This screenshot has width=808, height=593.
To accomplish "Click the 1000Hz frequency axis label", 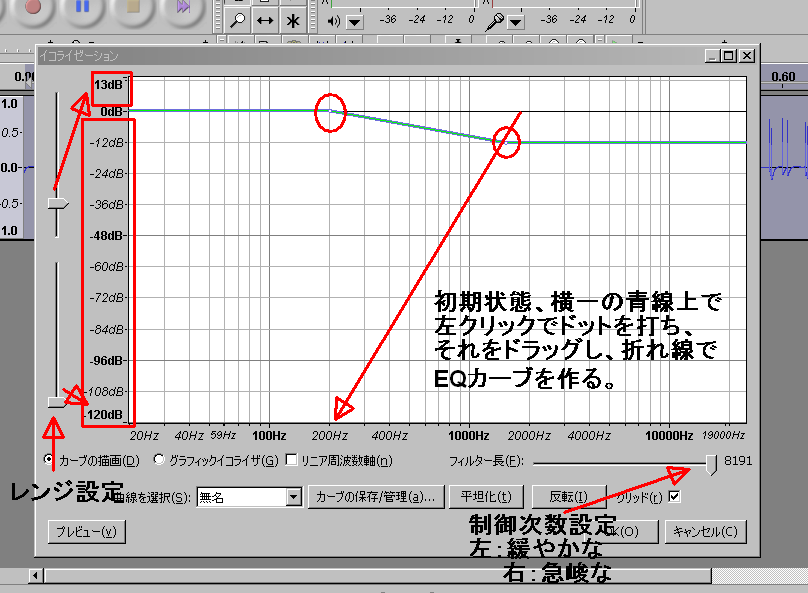I will click(468, 435).
